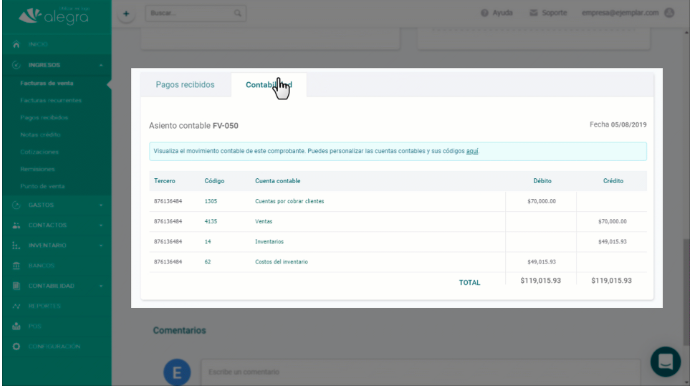Image resolution: width=694 pixels, height=388 pixels.
Task: Click the search magnifier icon
Action: [238, 13]
